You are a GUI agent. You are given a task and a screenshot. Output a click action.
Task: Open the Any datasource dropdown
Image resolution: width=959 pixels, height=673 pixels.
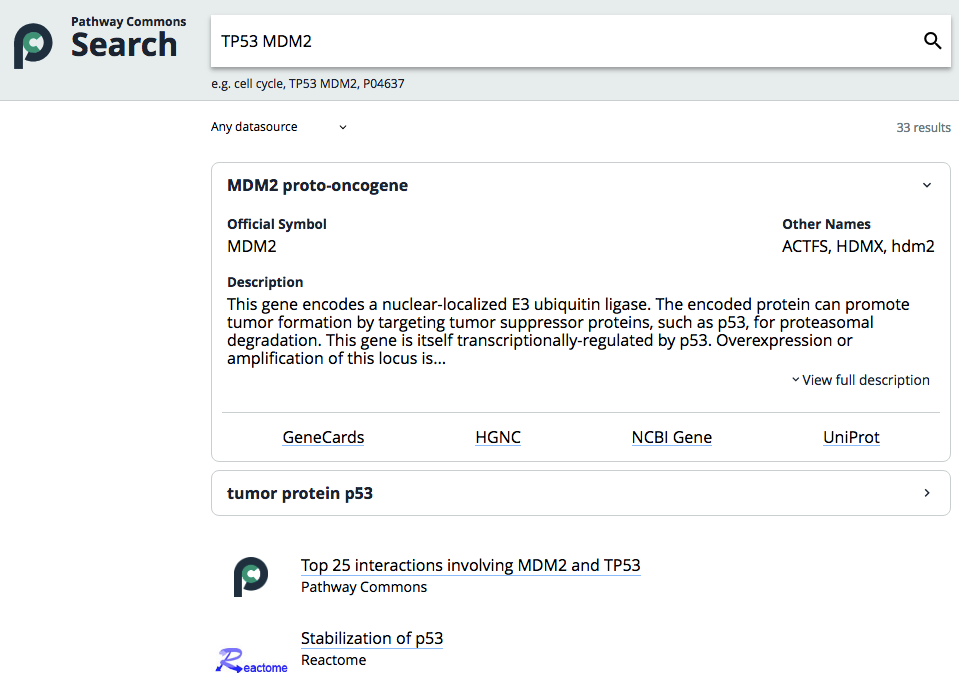280,127
